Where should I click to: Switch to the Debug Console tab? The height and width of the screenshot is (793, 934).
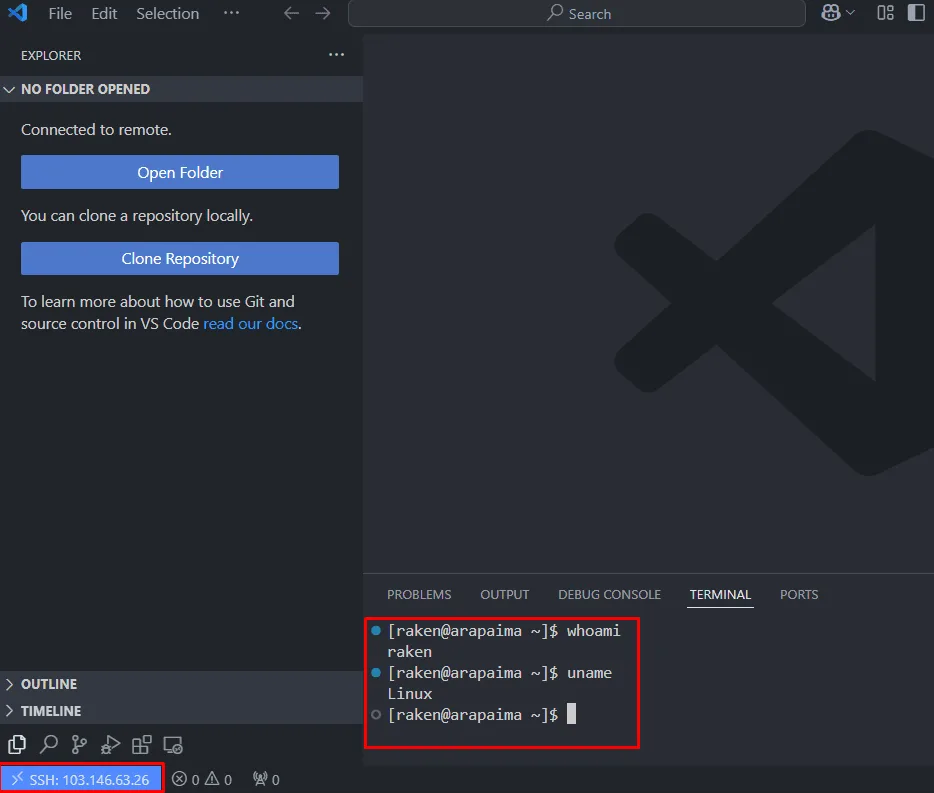609,594
